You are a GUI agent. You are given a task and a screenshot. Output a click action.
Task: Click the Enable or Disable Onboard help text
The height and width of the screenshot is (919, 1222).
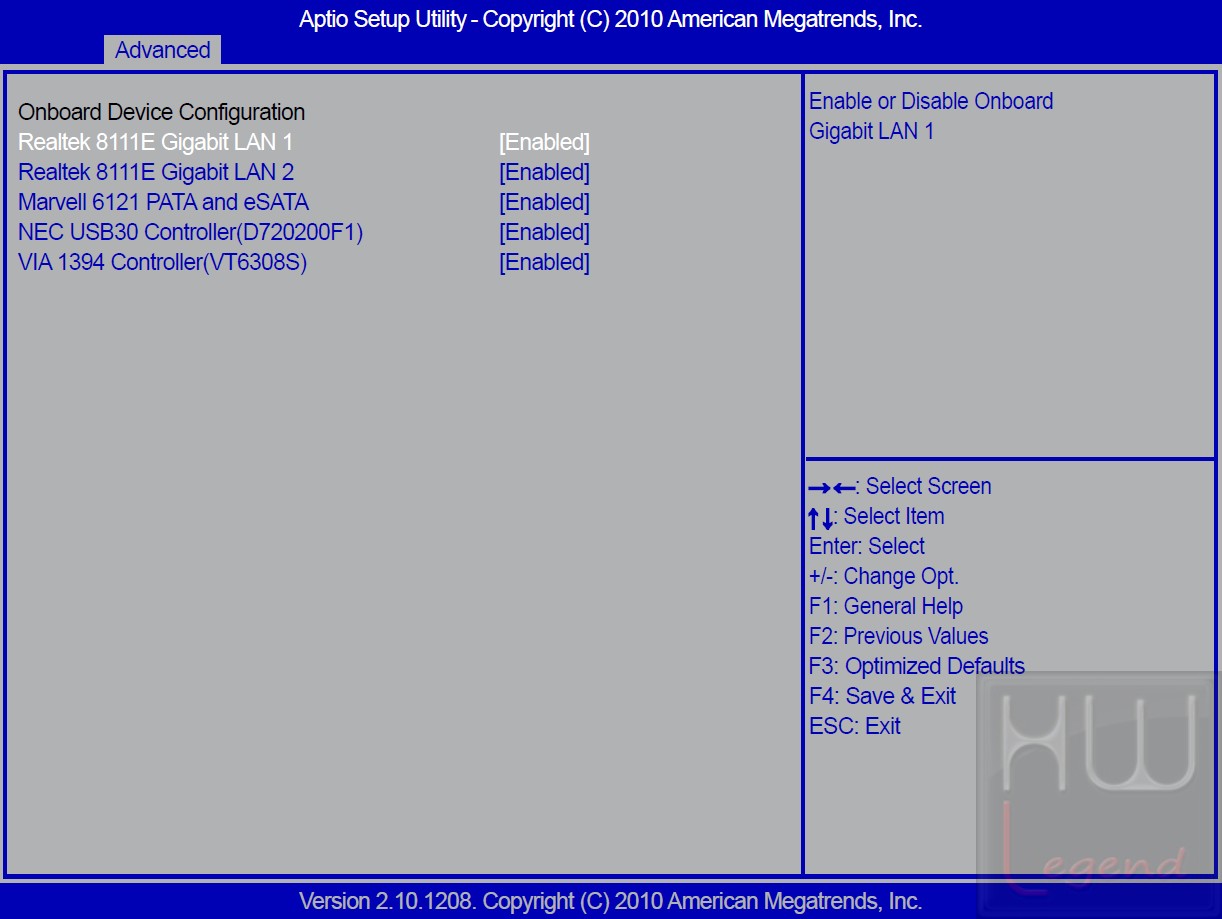click(x=931, y=116)
